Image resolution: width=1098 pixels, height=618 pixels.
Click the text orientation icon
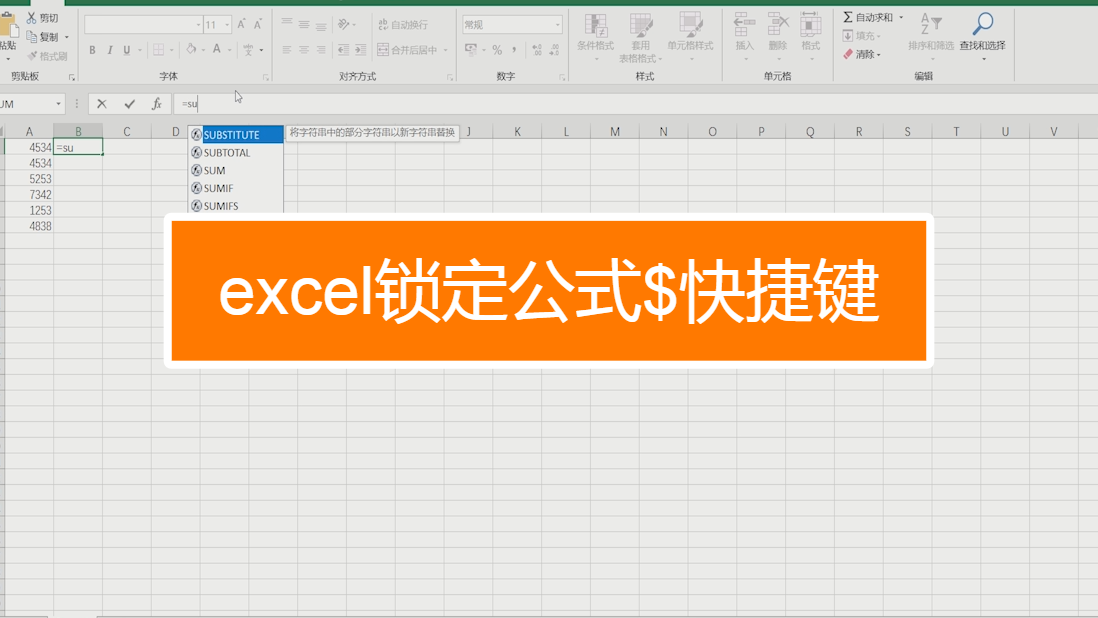(344, 24)
